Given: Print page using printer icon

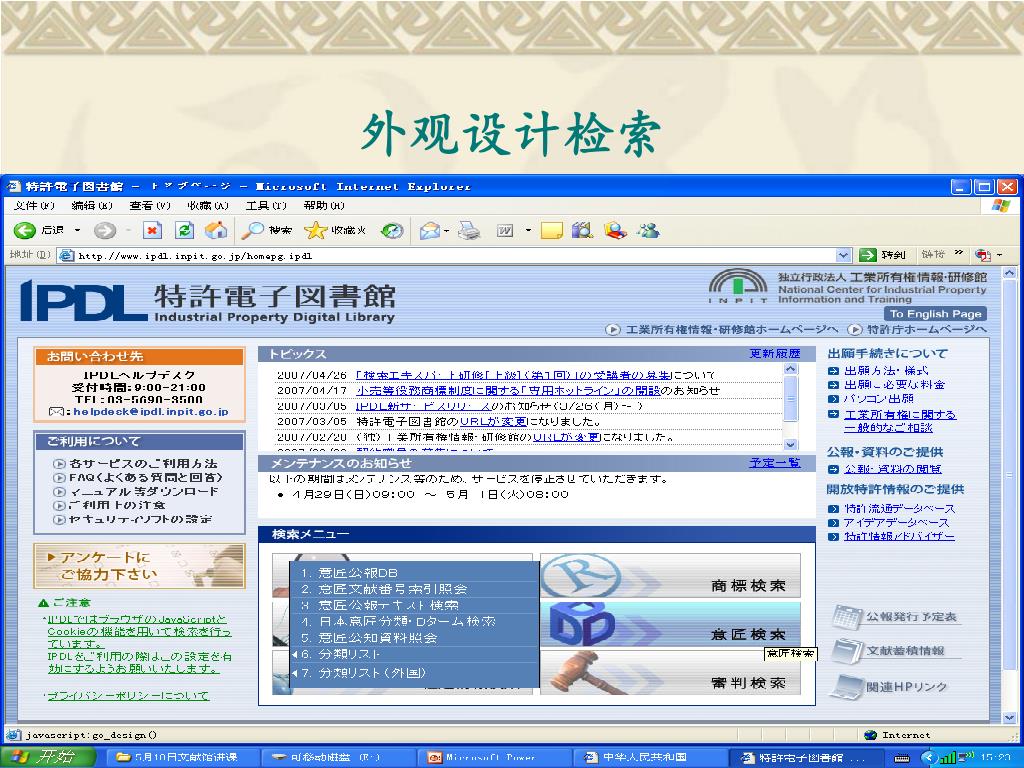Looking at the screenshot, I should pos(469,230).
